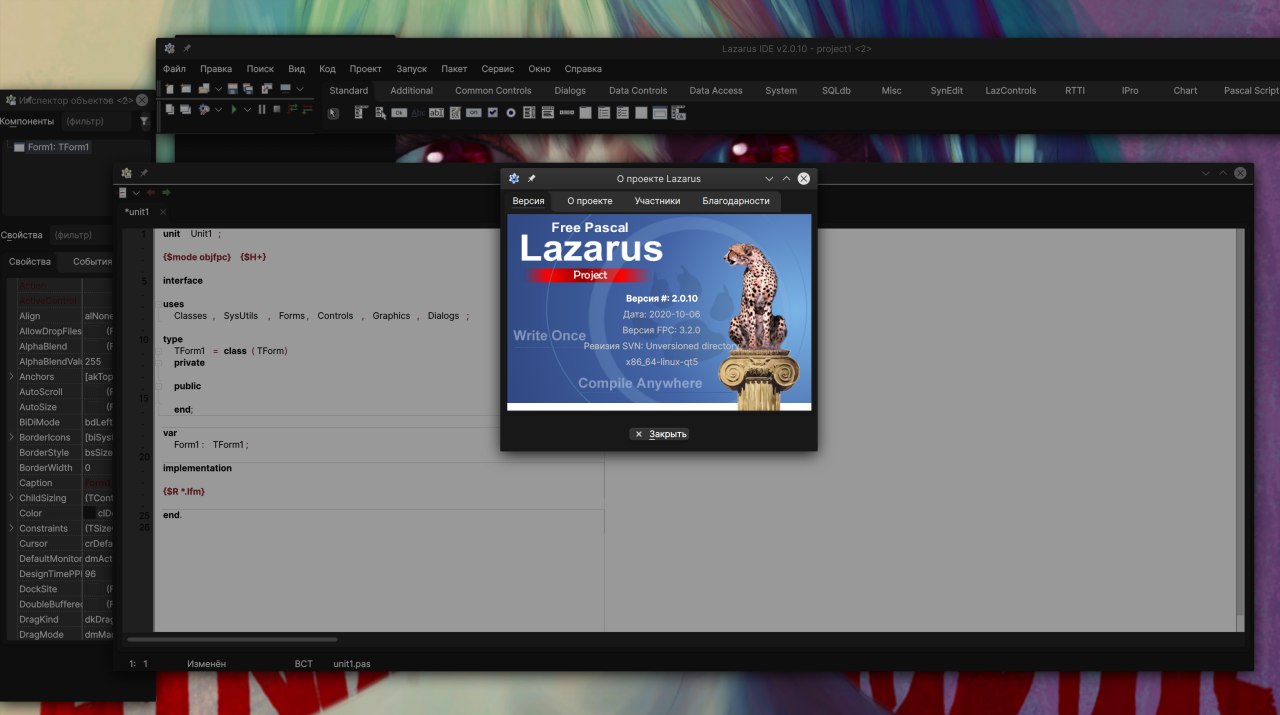Screen dimensions: 1280x715
Task: Pick the TActionList component icon
Action: 679,113
